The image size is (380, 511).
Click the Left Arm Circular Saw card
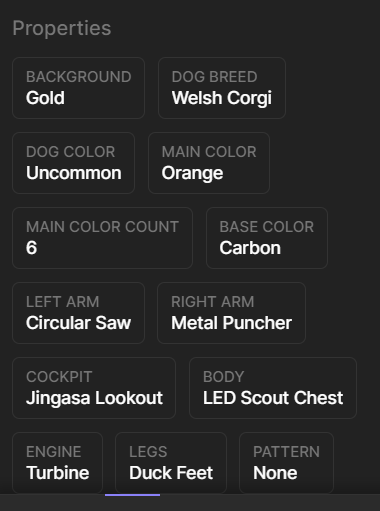78,313
